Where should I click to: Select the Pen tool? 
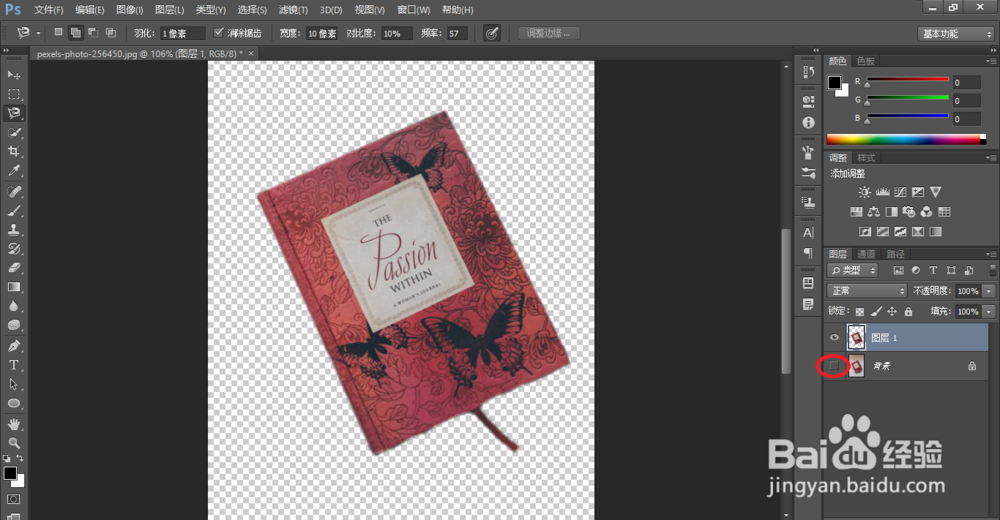(x=13, y=346)
